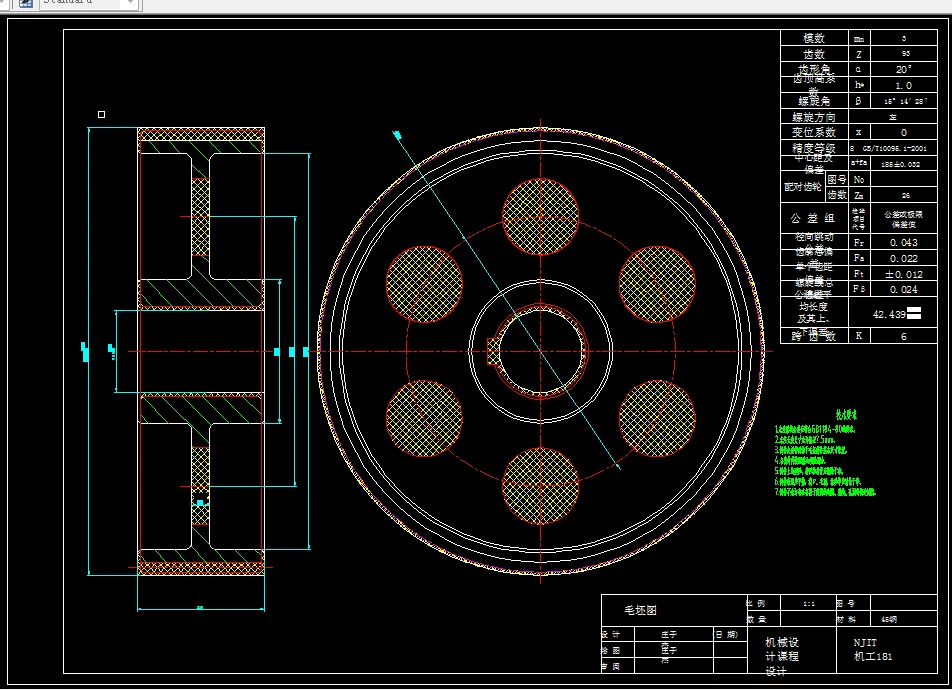
Task: Click the Fa symbol cell
Action: 858,258
